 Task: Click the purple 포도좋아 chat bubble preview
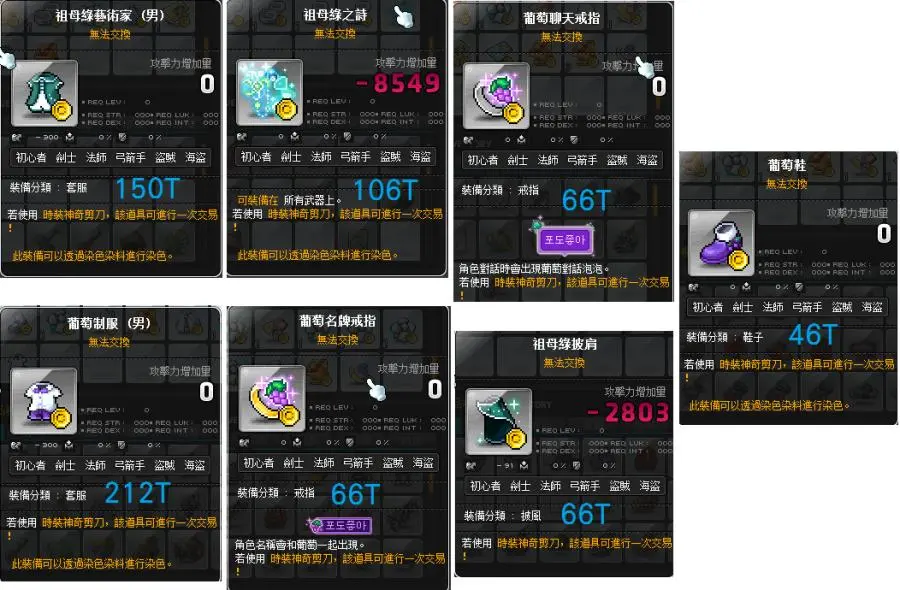[564, 238]
